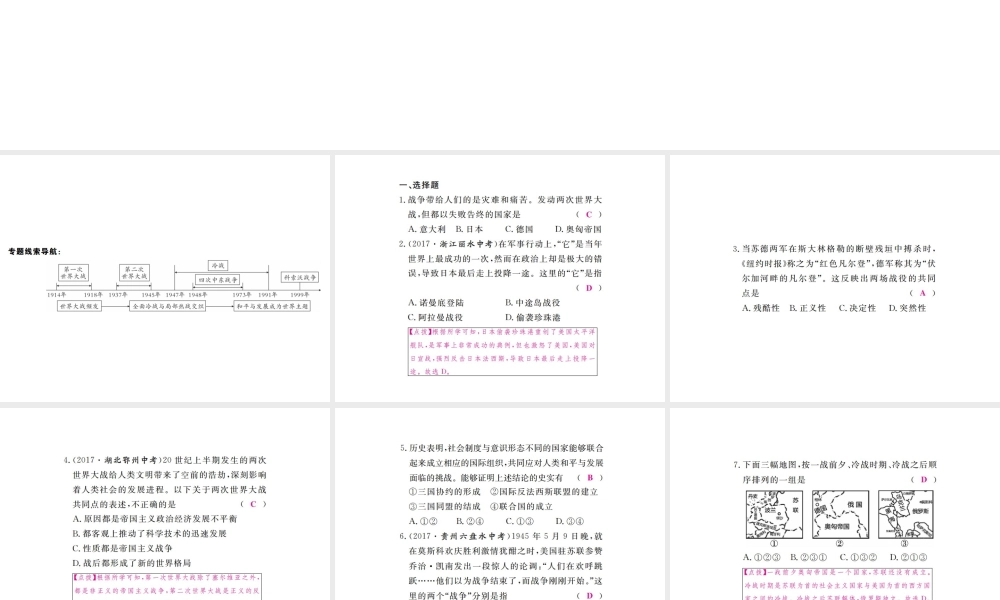Click the 四次中东战争 box in the timeline
Screen dimensions: 1000x600
click(218, 281)
